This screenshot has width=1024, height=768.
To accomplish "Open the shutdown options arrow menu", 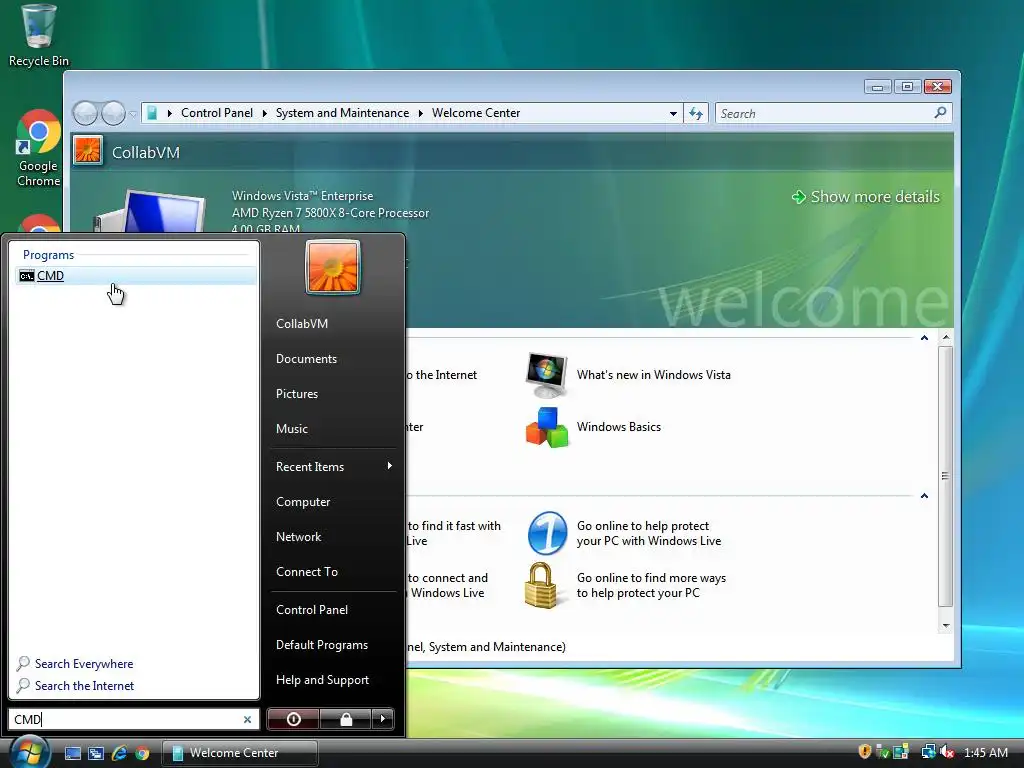I will pos(383,719).
